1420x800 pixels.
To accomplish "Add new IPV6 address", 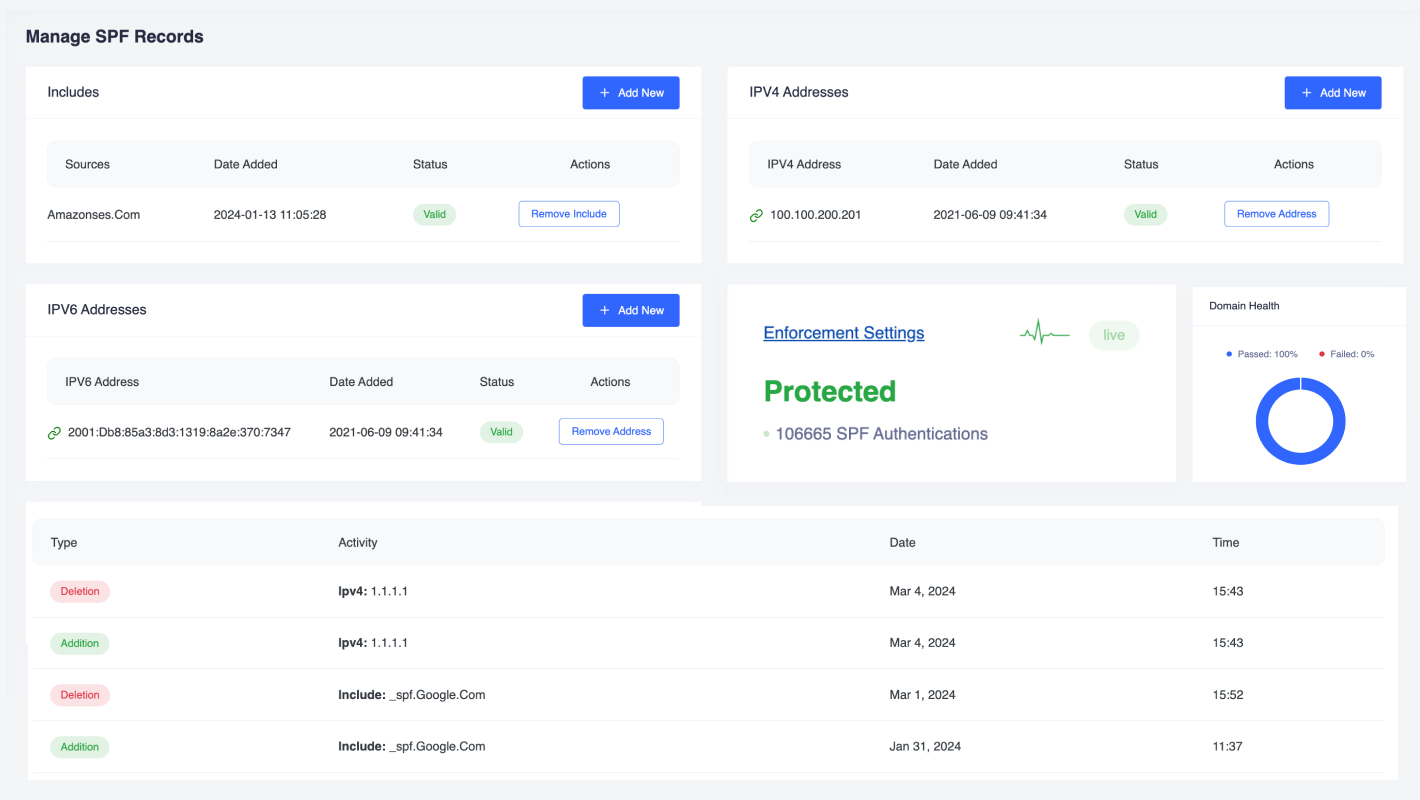I will [631, 310].
